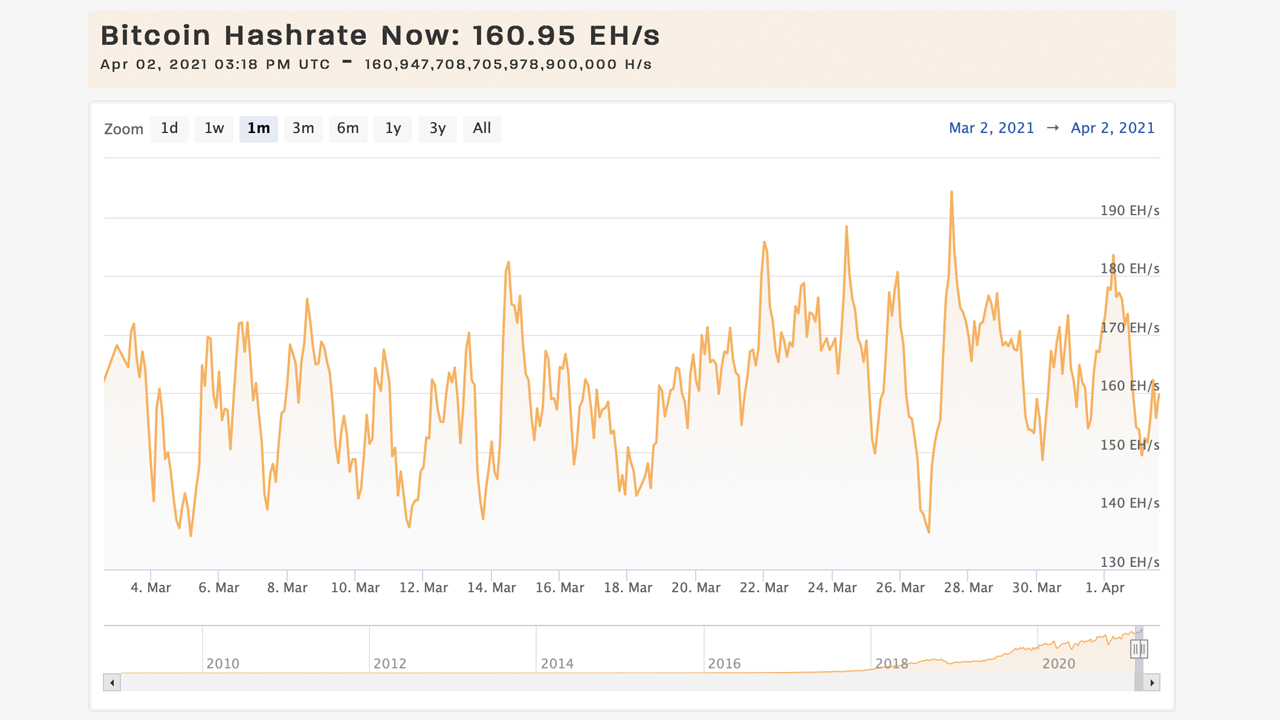Click the 140 EH/s axis label

click(x=1130, y=503)
